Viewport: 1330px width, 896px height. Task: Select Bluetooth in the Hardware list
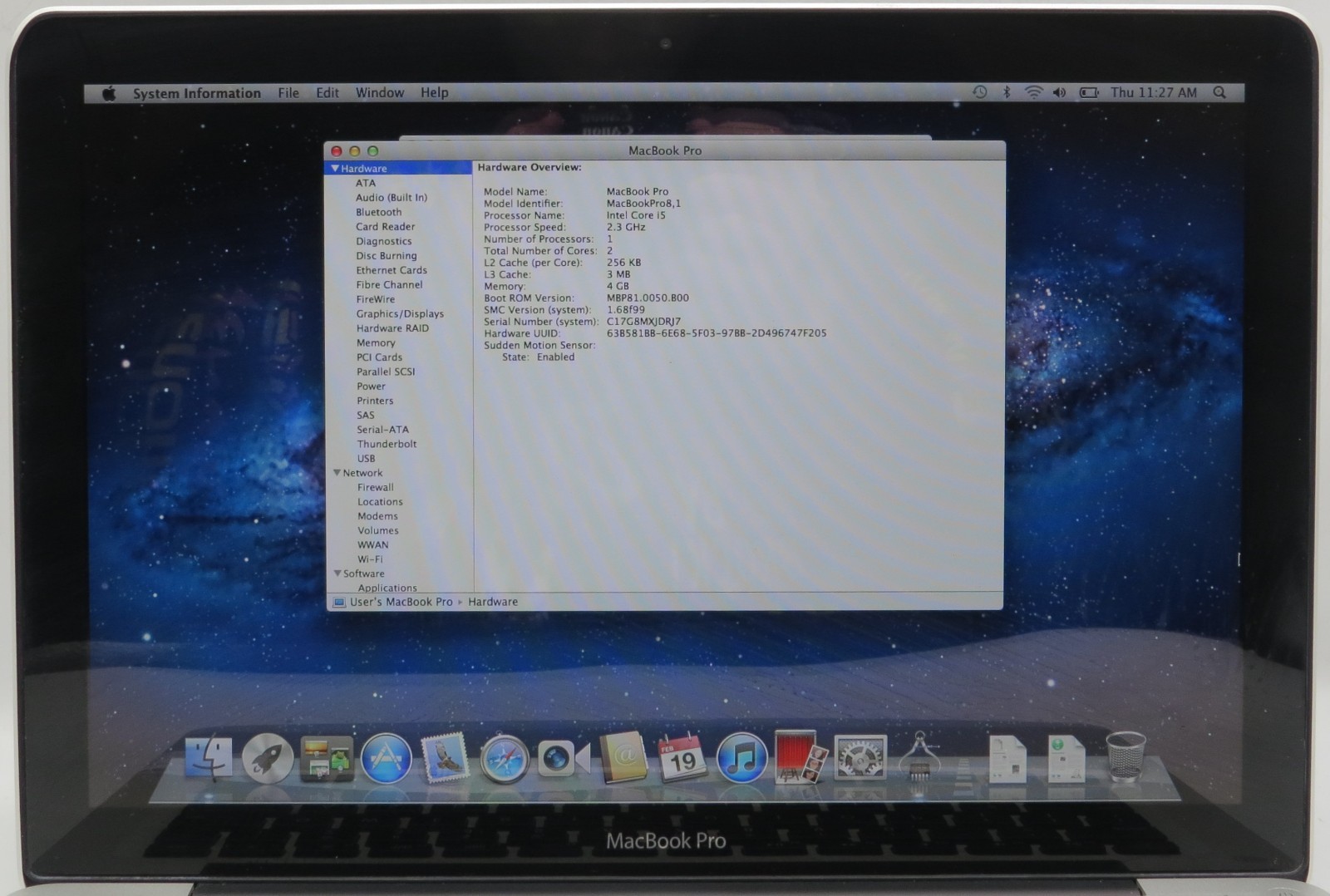pos(379,212)
